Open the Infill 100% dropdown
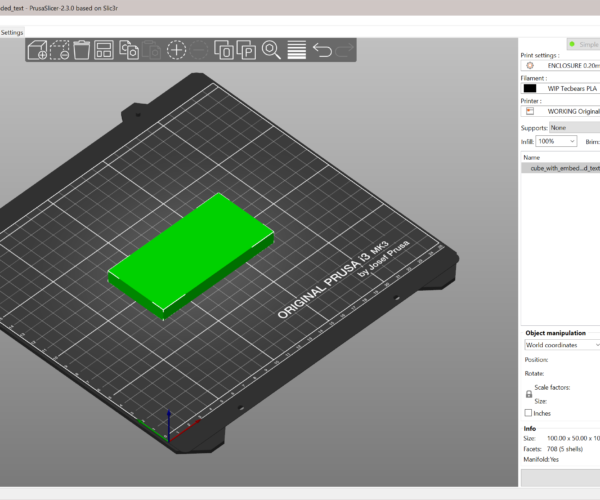Viewport: 600px width, 500px height. tap(556, 141)
